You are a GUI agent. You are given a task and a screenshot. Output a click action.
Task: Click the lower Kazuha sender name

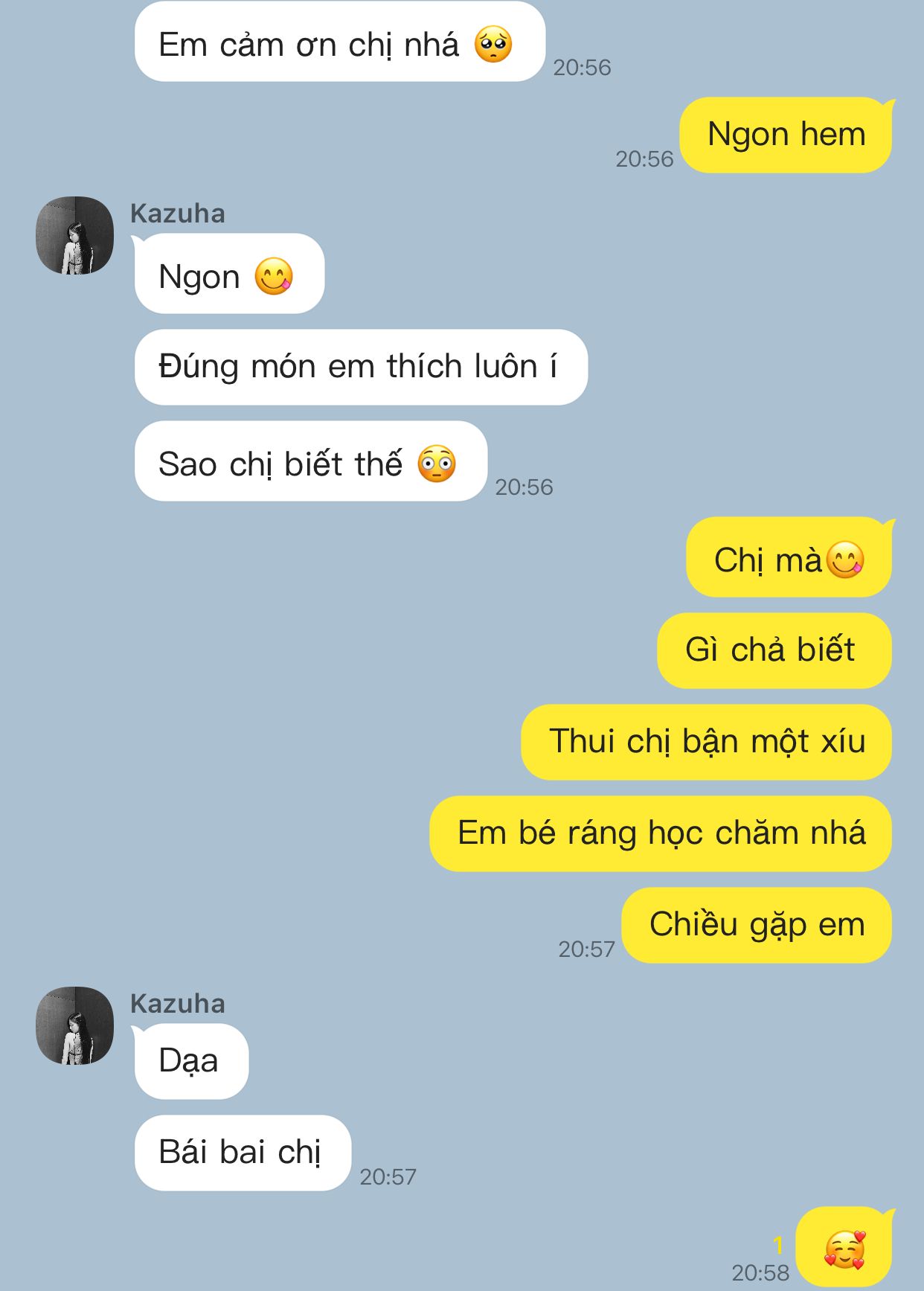(177, 1004)
